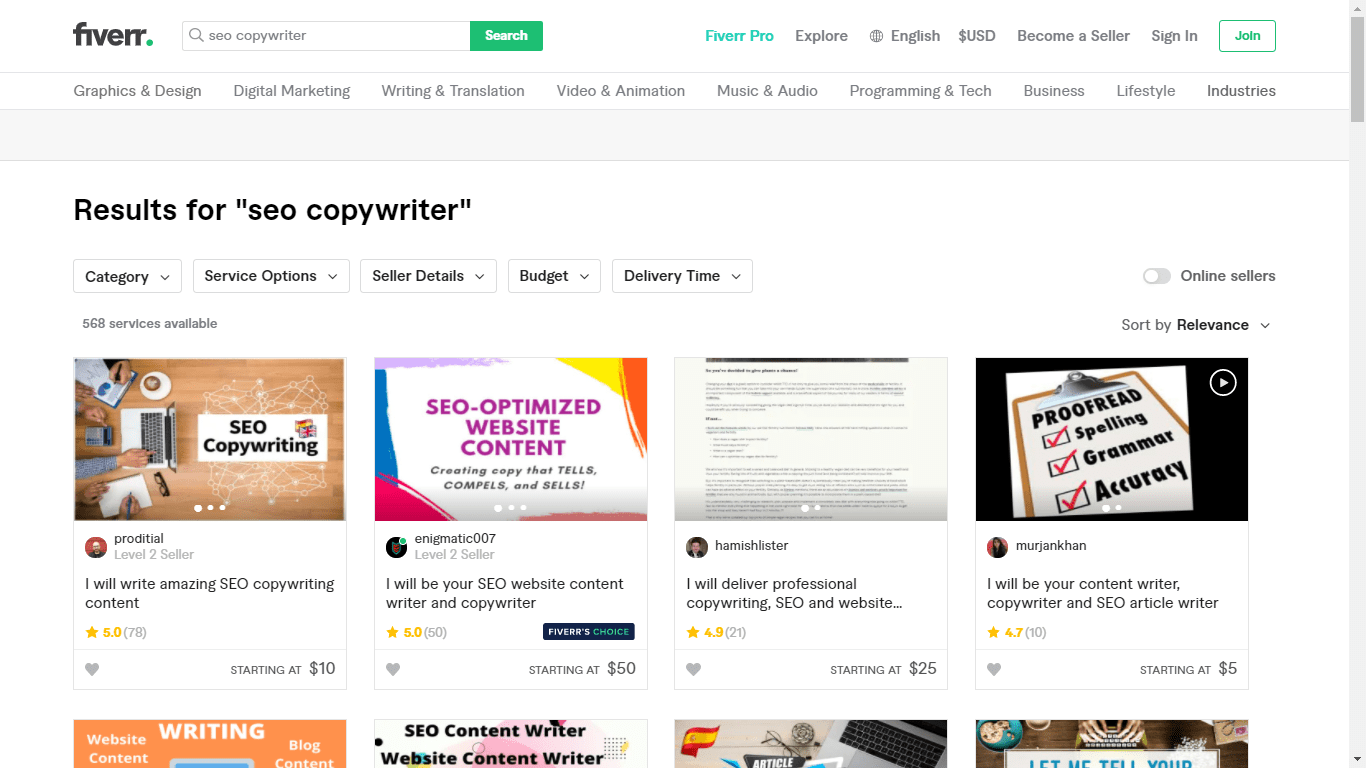Open the orange Website Content Writing thumbnail
Viewport: 1366px width, 768px height.
coord(210,744)
